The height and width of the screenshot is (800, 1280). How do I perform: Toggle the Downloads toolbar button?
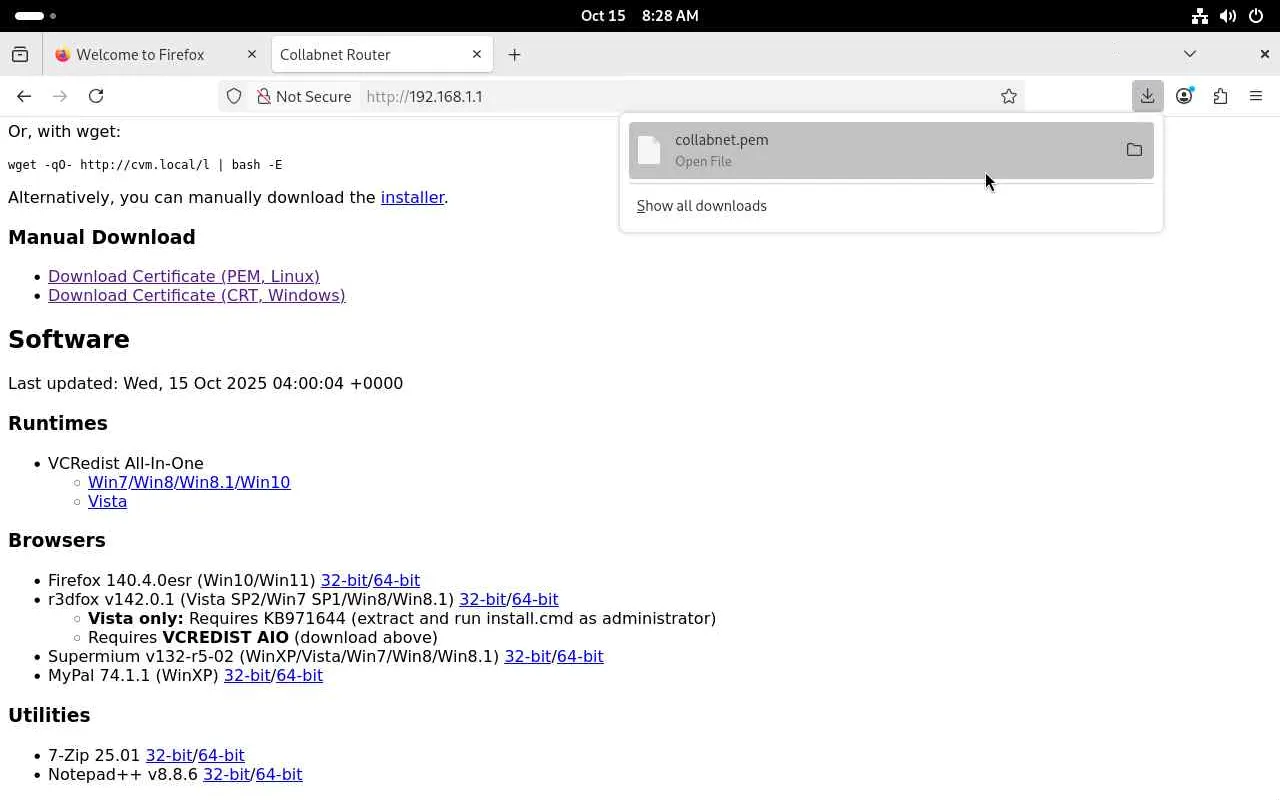[x=1147, y=96]
